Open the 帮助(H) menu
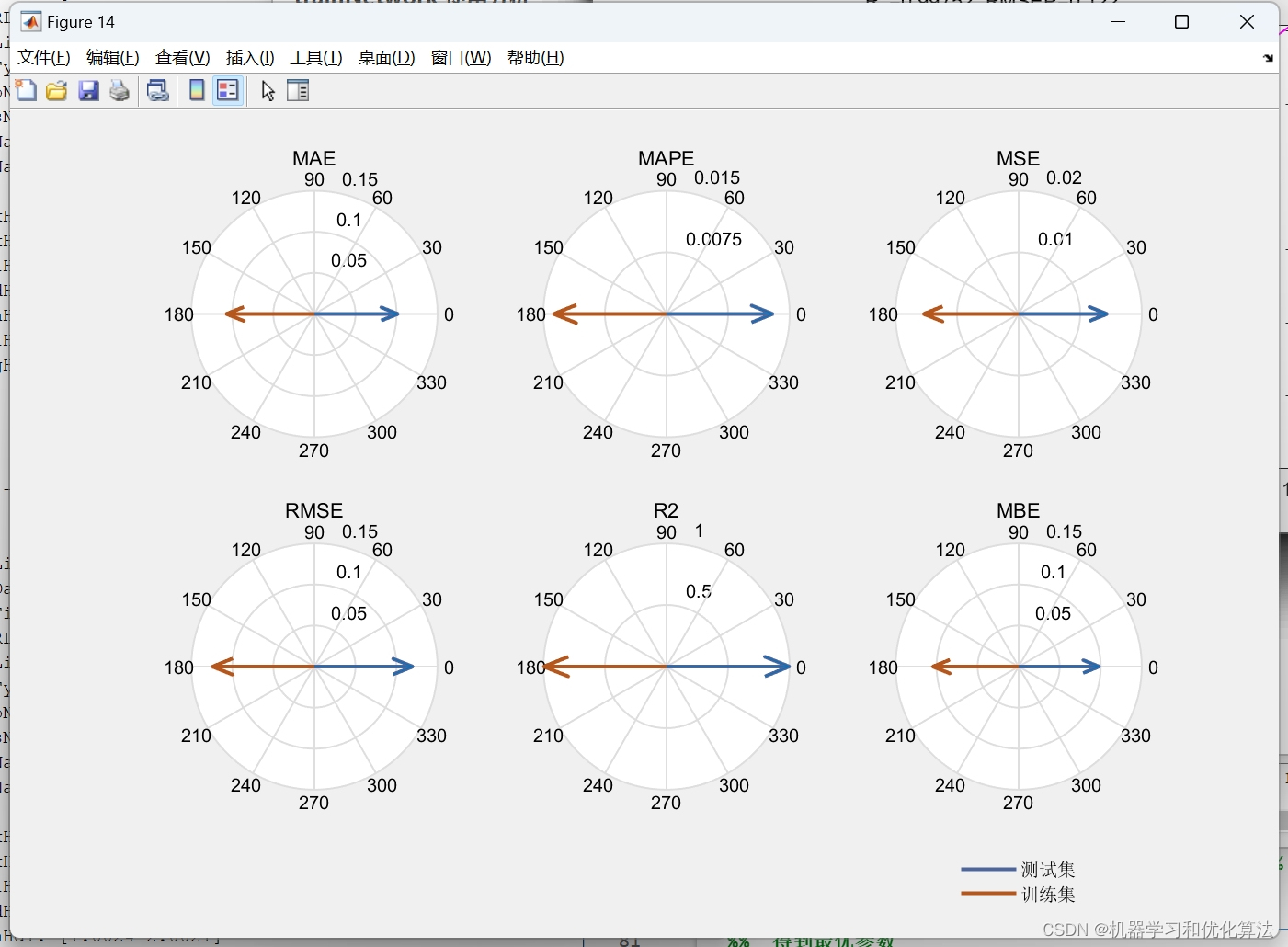The width and height of the screenshot is (1288, 947). 536,57
